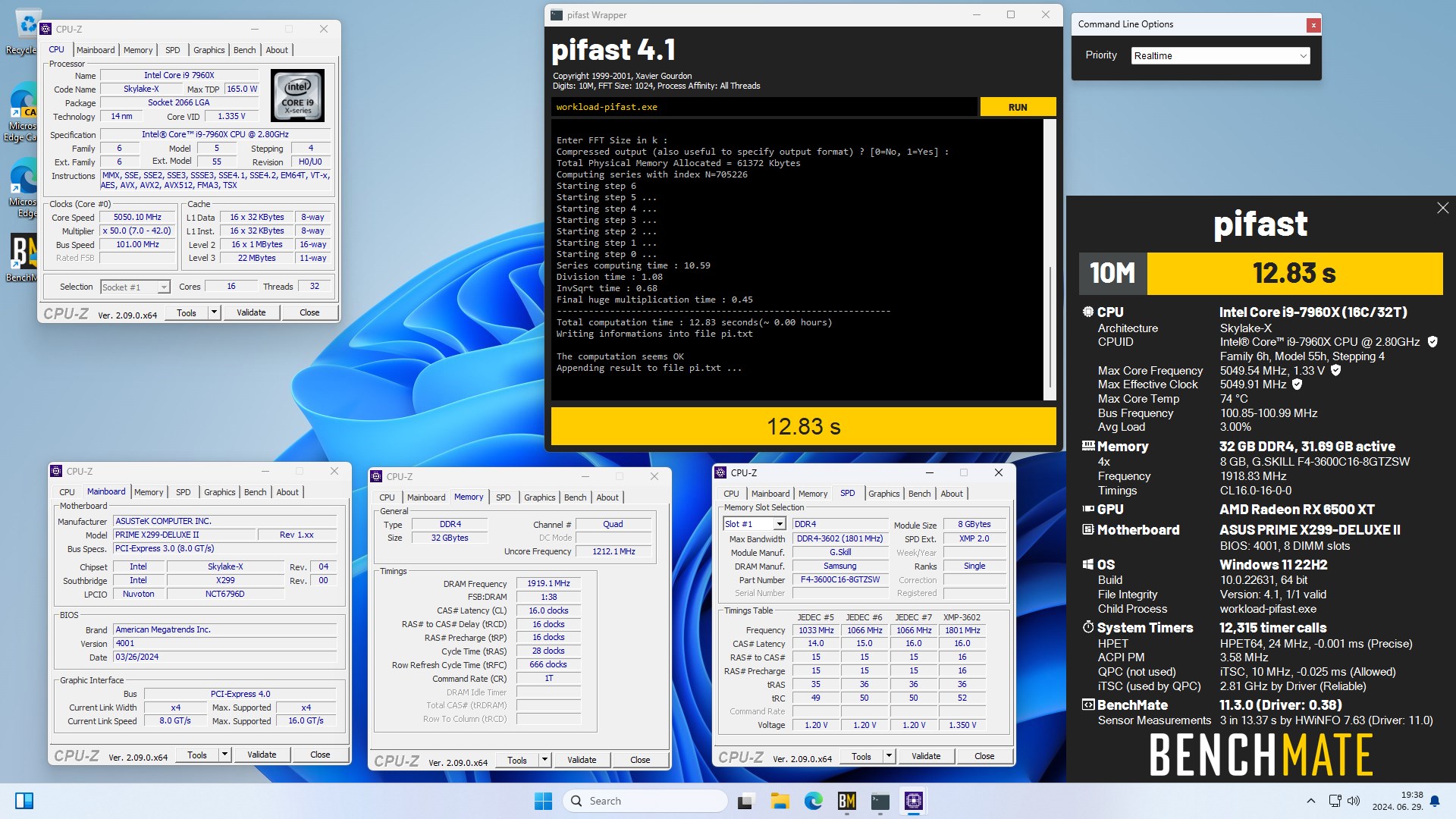Click the CPU-Z icon in the SPD window title bar
This screenshot has width=1456, height=819.
[x=721, y=472]
